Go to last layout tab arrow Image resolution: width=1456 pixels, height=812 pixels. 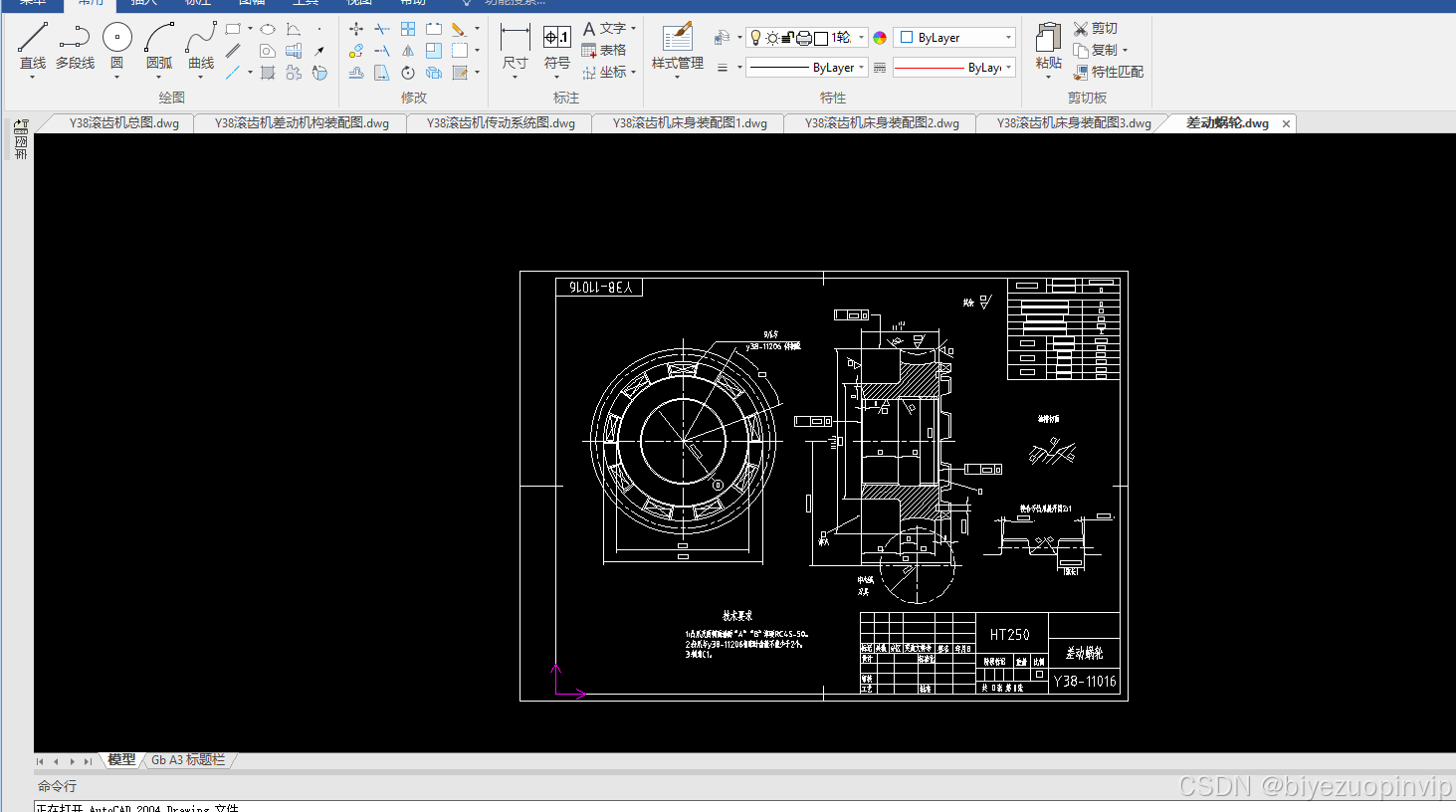(88, 761)
